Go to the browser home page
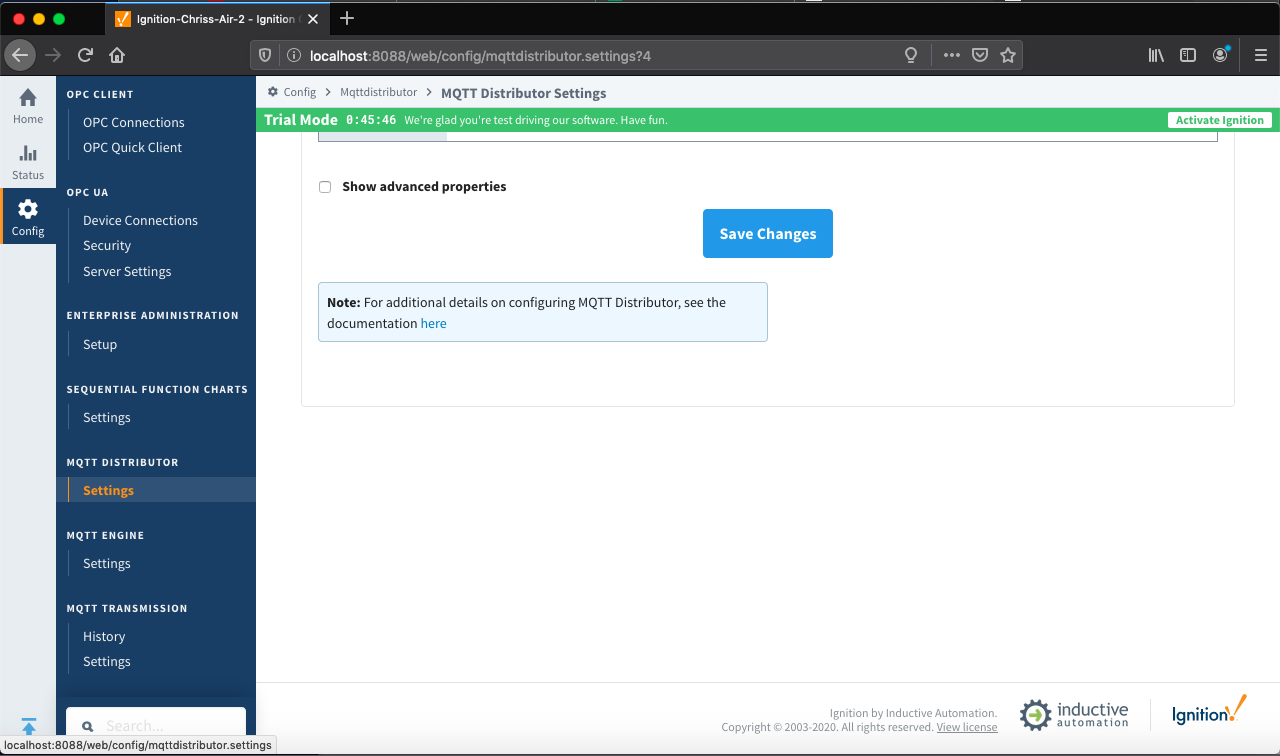The image size is (1280, 756). 117,55
